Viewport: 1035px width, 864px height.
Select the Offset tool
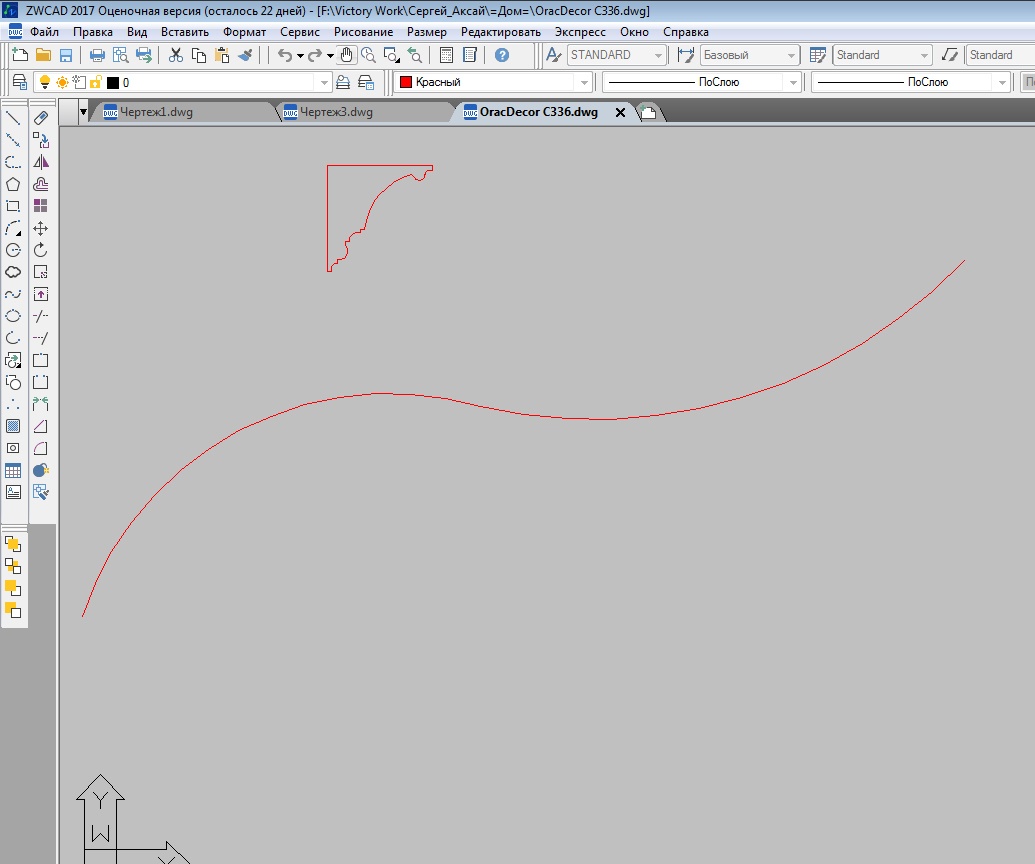coord(41,184)
